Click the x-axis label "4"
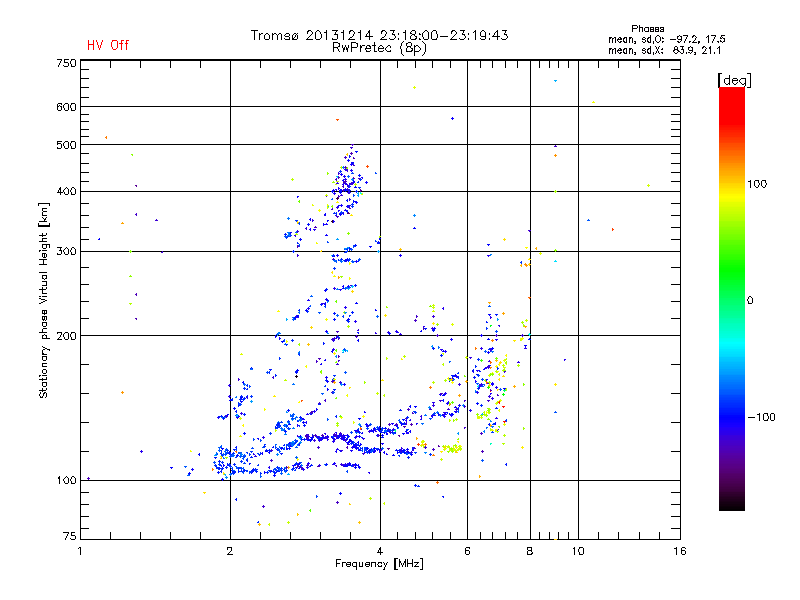 (380, 551)
